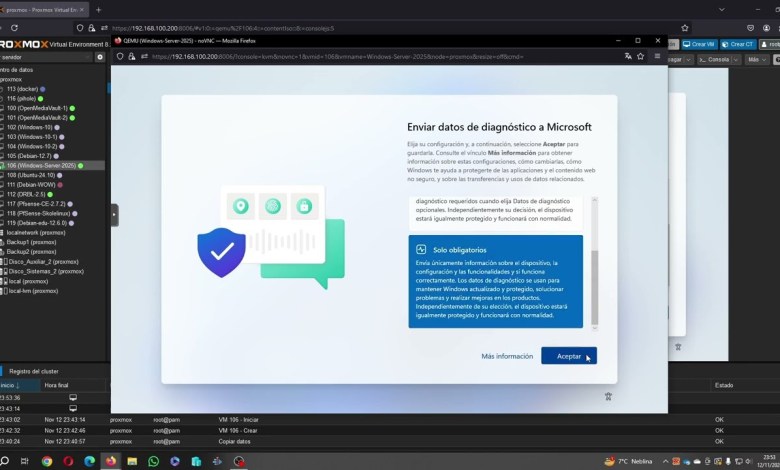Select local-lvm (proxmox) storage in tree

(x=32, y=290)
